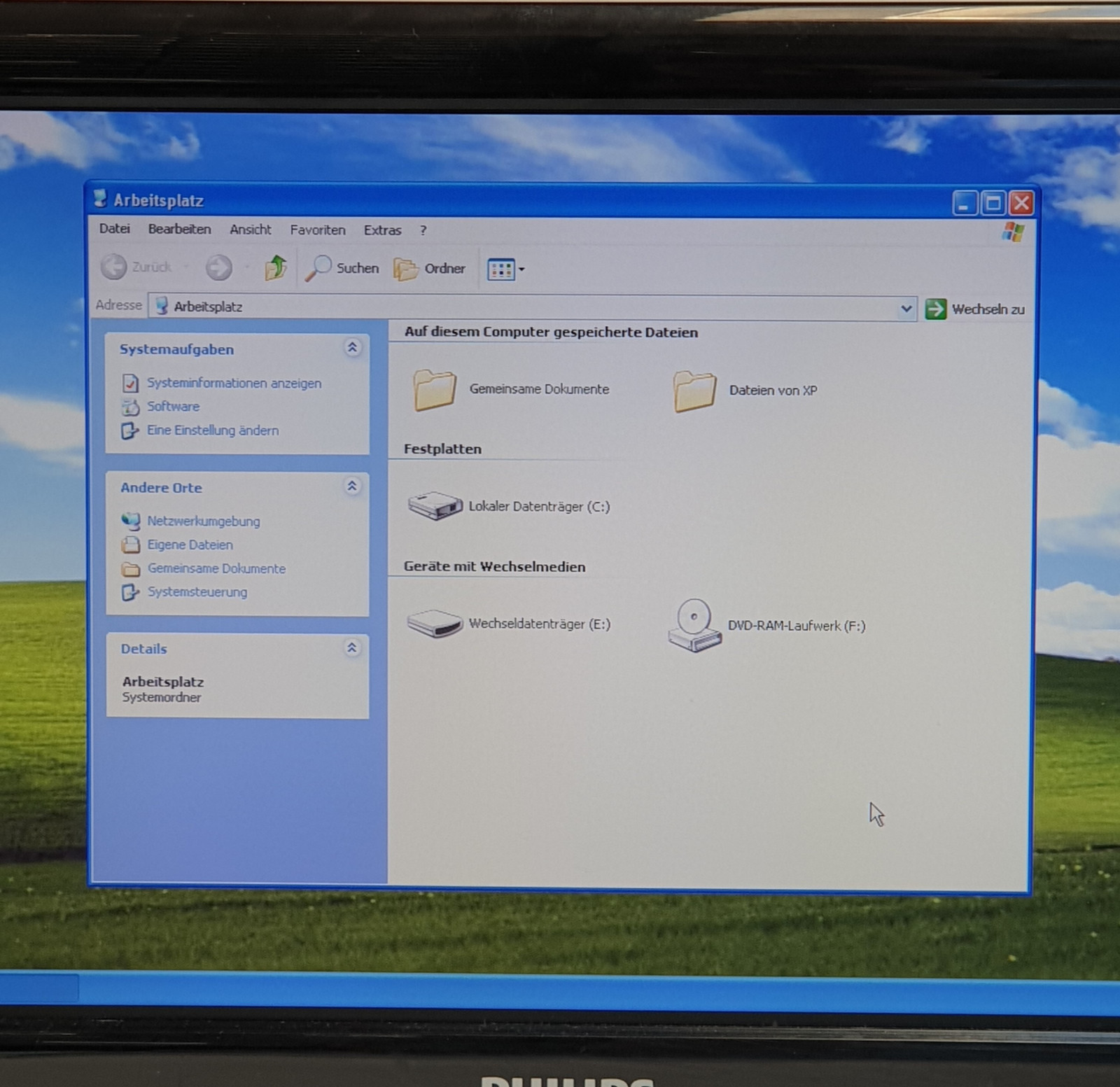The image size is (1120, 1087).
Task: Click Systeminformationen anzeigen link
Action: coord(234,383)
